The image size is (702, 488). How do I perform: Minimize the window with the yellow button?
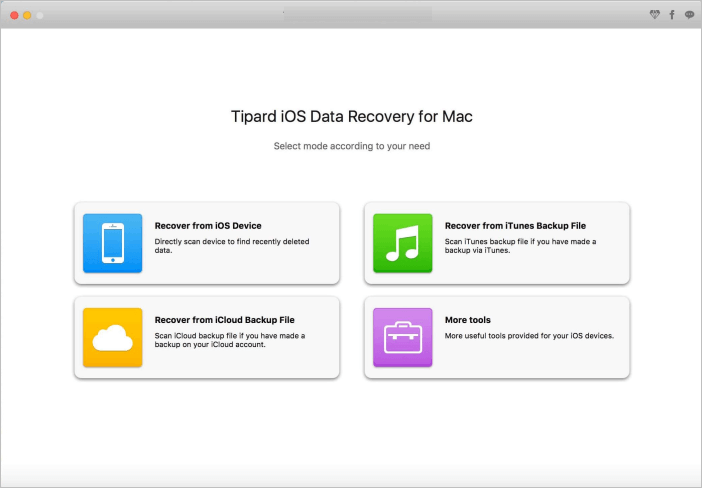point(27,15)
